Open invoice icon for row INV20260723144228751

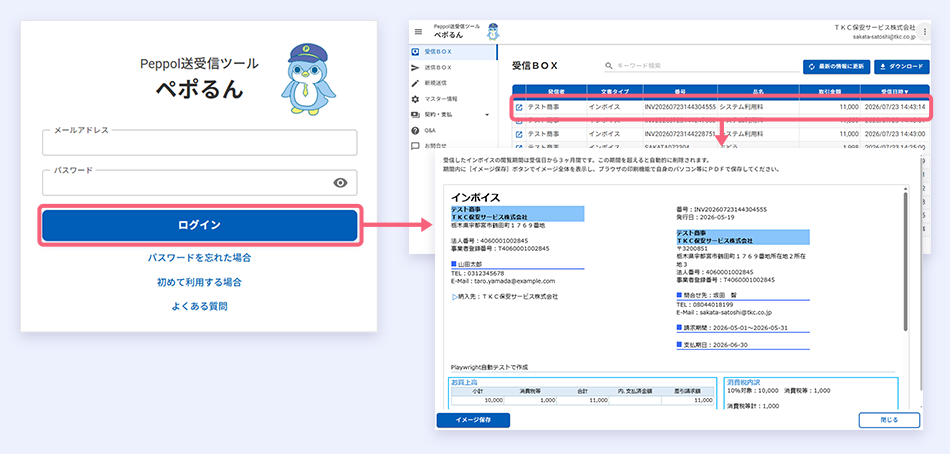pos(519,134)
